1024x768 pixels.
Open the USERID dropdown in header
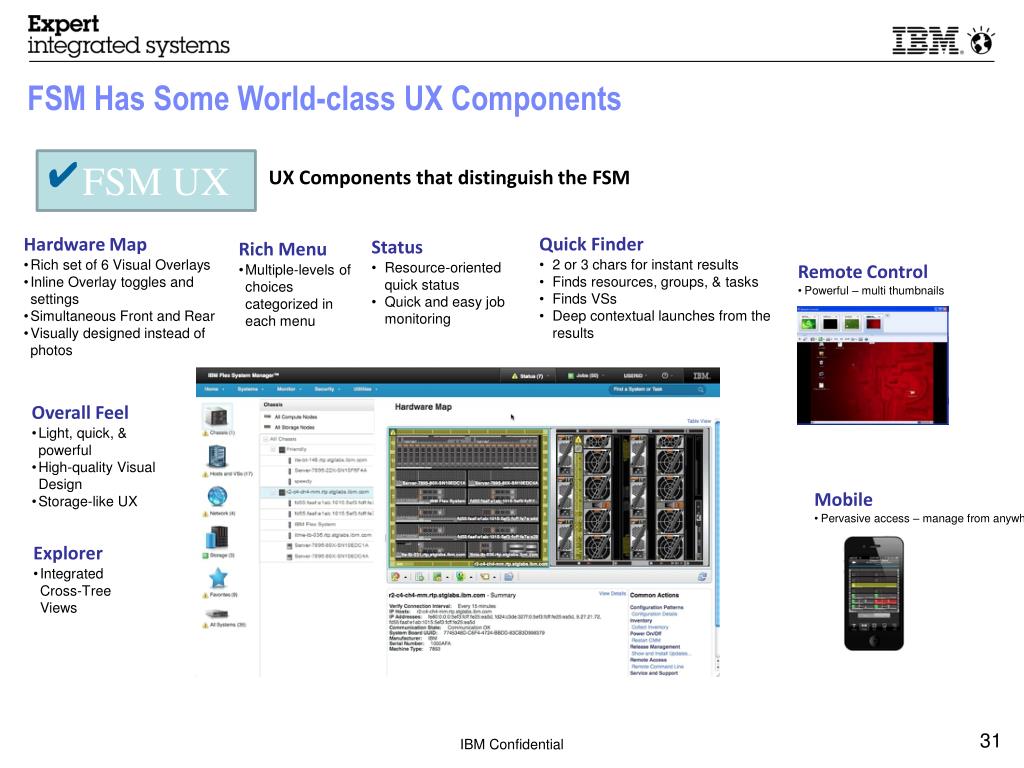[x=635, y=376]
